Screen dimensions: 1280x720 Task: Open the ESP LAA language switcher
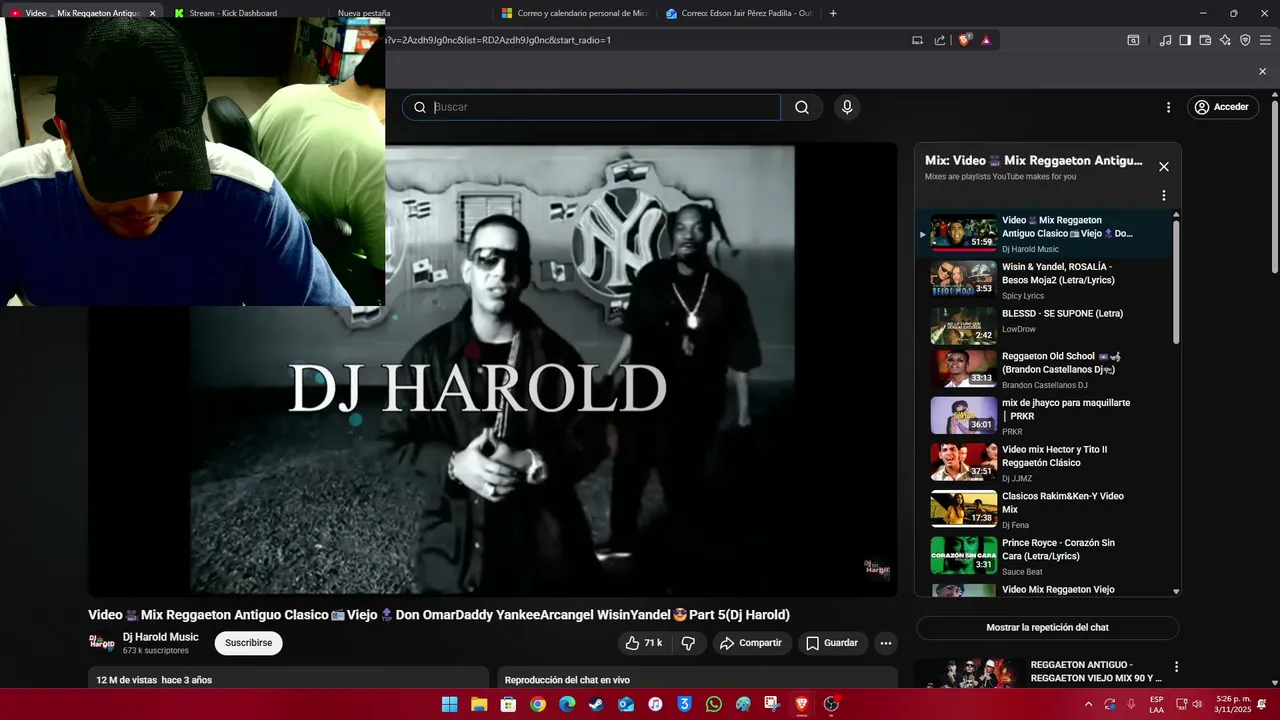point(1156,704)
